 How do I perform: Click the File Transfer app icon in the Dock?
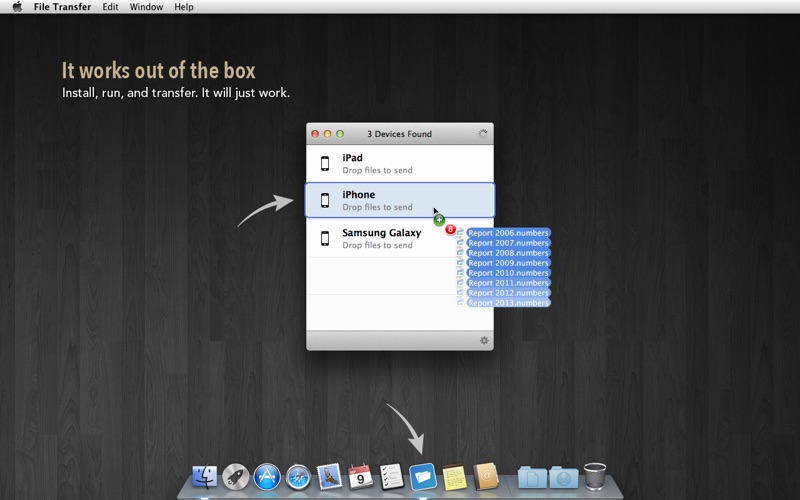tap(423, 477)
